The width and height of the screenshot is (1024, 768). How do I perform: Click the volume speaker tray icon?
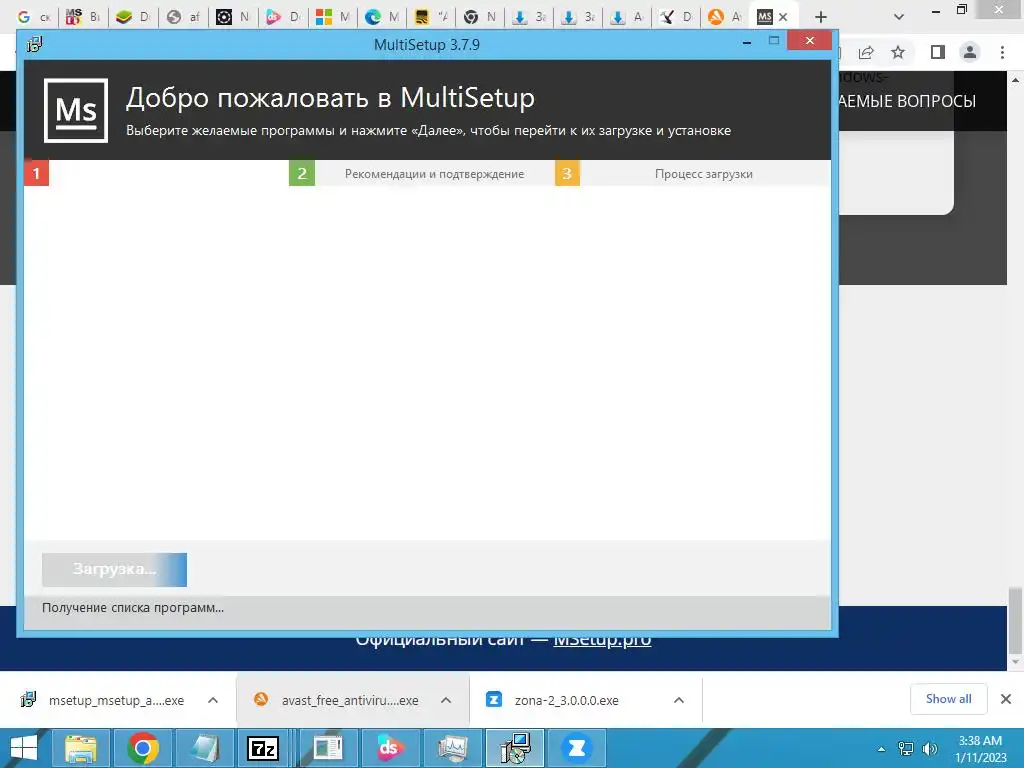coord(930,748)
